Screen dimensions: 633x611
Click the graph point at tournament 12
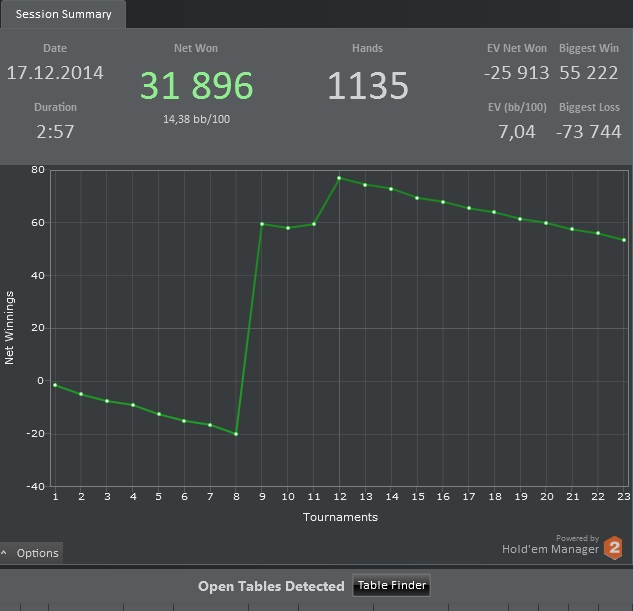click(339, 178)
